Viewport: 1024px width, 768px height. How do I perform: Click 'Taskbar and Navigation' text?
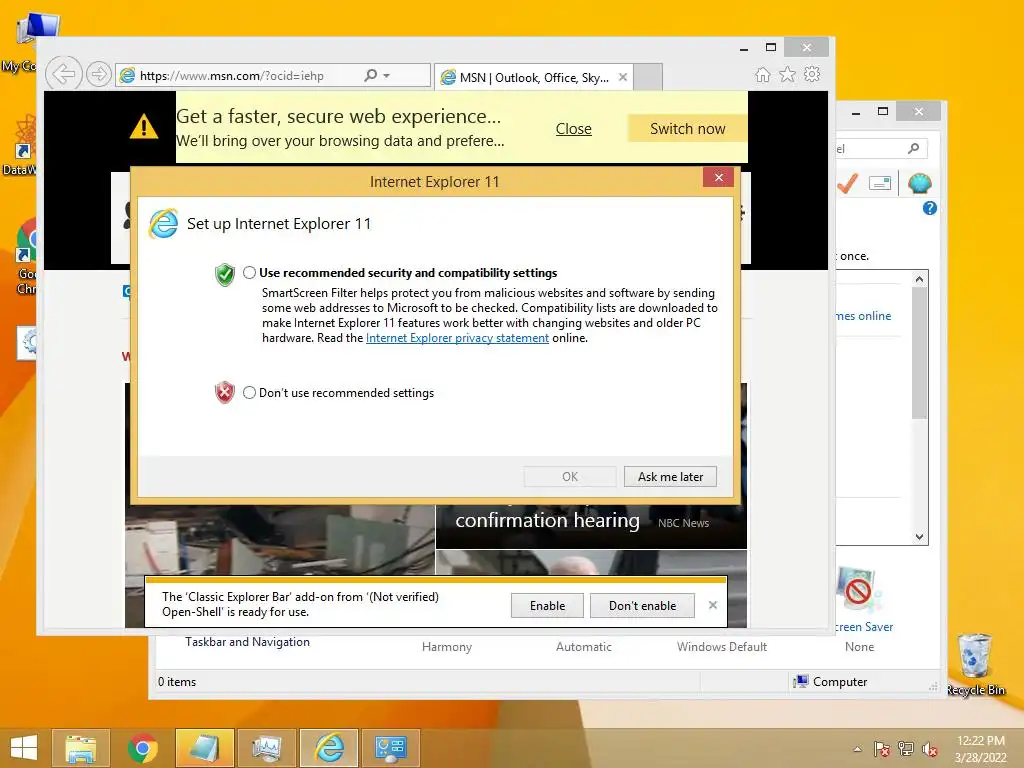[248, 642]
